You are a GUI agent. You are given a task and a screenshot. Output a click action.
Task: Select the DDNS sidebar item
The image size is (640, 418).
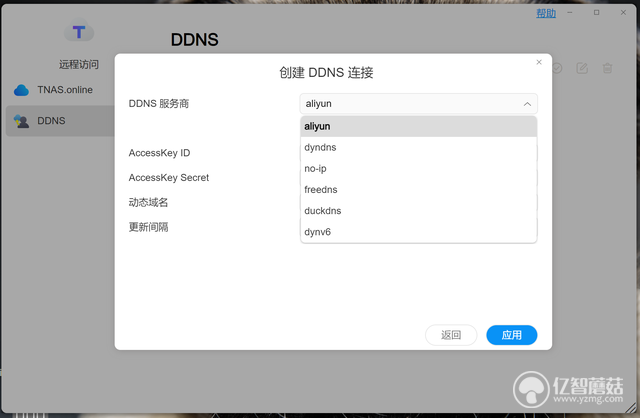(x=60, y=121)
